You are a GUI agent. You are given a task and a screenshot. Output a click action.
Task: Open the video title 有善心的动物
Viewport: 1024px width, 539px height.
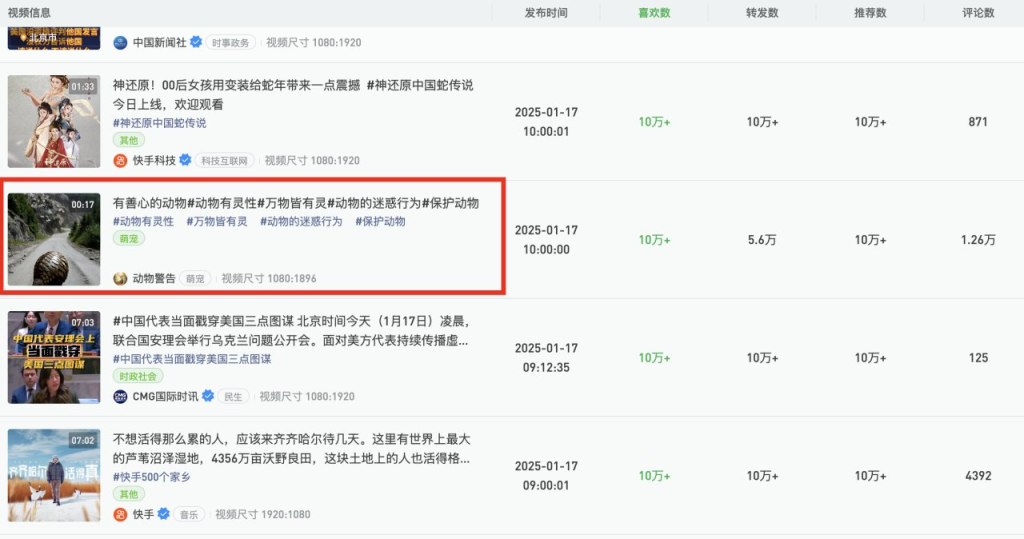point(296,203)
